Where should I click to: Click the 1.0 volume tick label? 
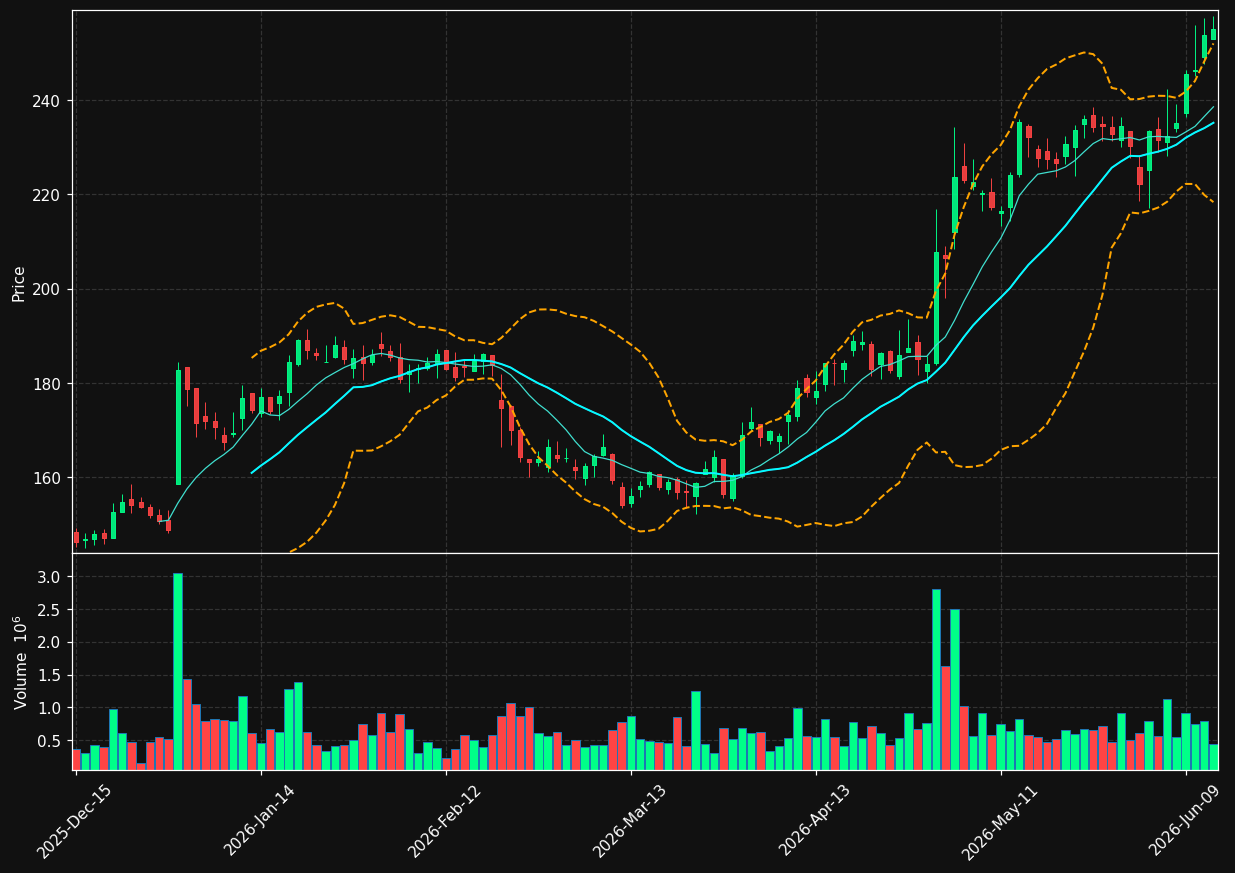pos(51,708)
